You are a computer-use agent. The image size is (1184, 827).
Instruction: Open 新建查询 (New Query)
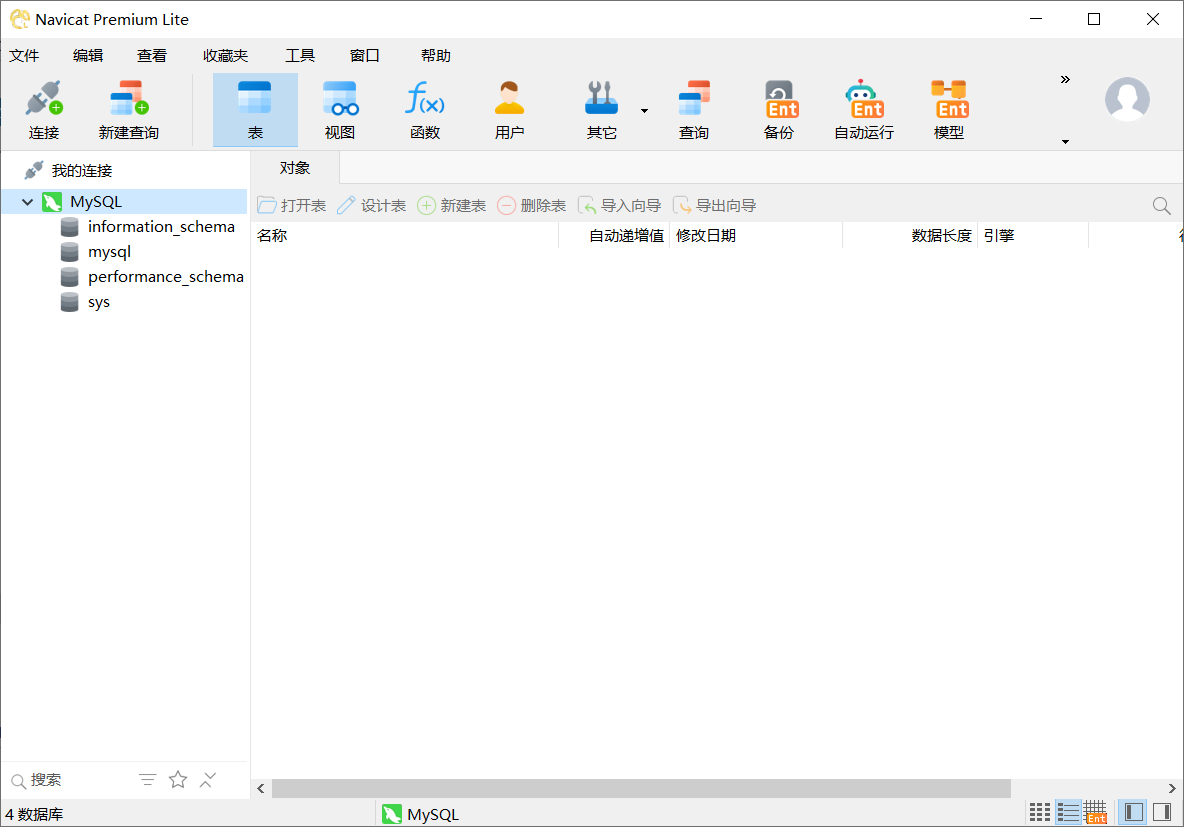[x=128, y=110]
